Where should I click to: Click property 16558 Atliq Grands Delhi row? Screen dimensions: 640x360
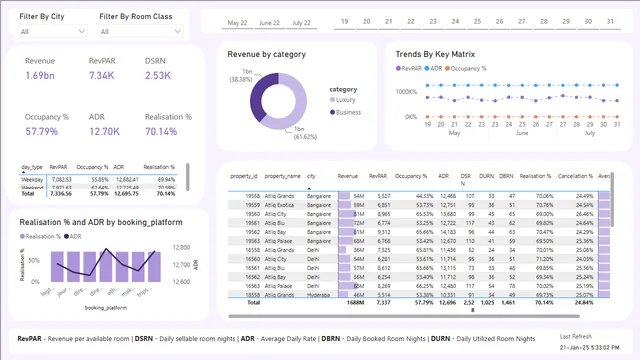[419, 250]
